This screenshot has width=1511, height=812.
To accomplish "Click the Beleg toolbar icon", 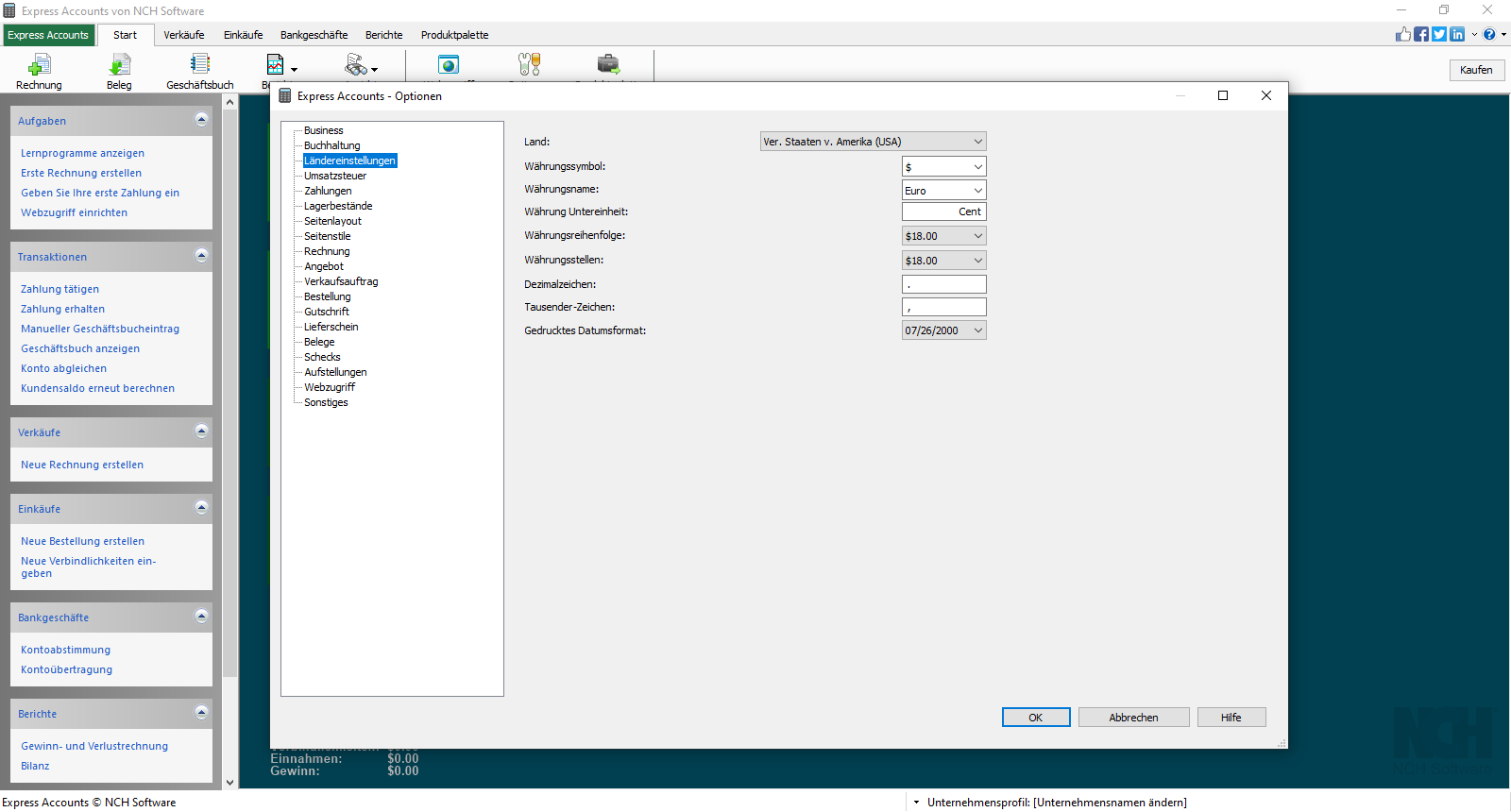I will pos(119,64).
